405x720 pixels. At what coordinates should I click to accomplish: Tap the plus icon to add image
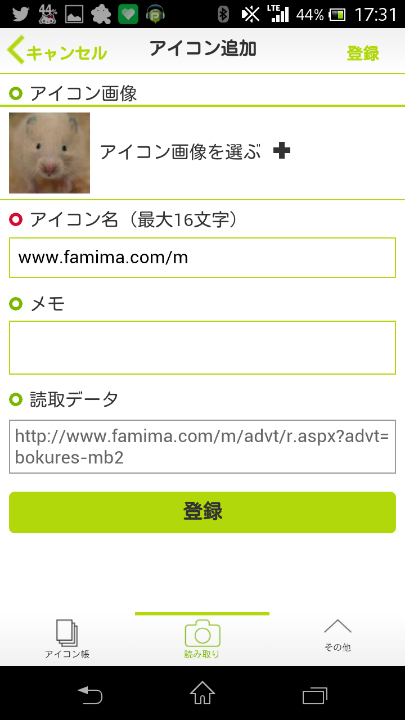click(281, 151)
